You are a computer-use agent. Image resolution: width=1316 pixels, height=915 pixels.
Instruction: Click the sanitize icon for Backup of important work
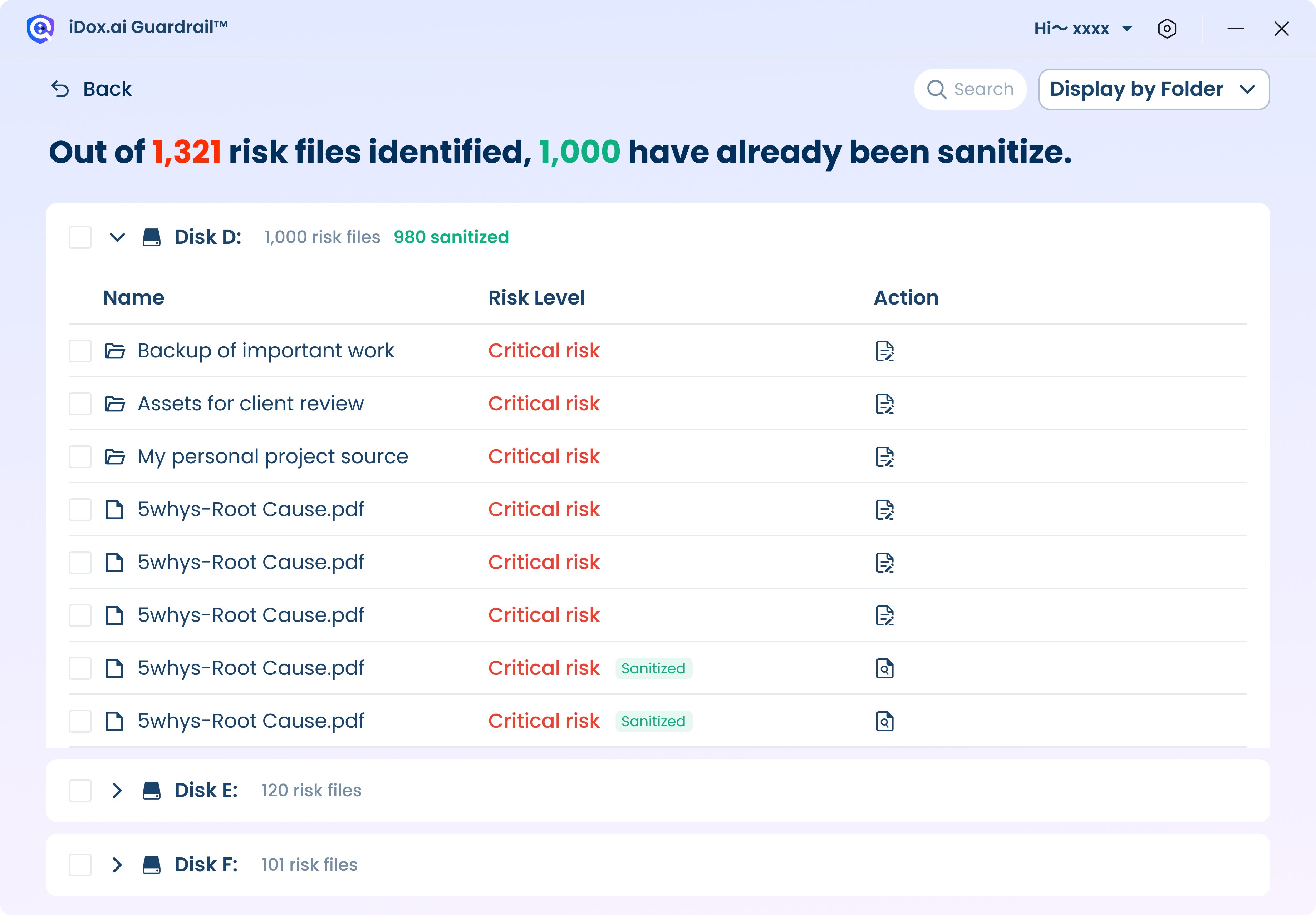tap(884, 351)
